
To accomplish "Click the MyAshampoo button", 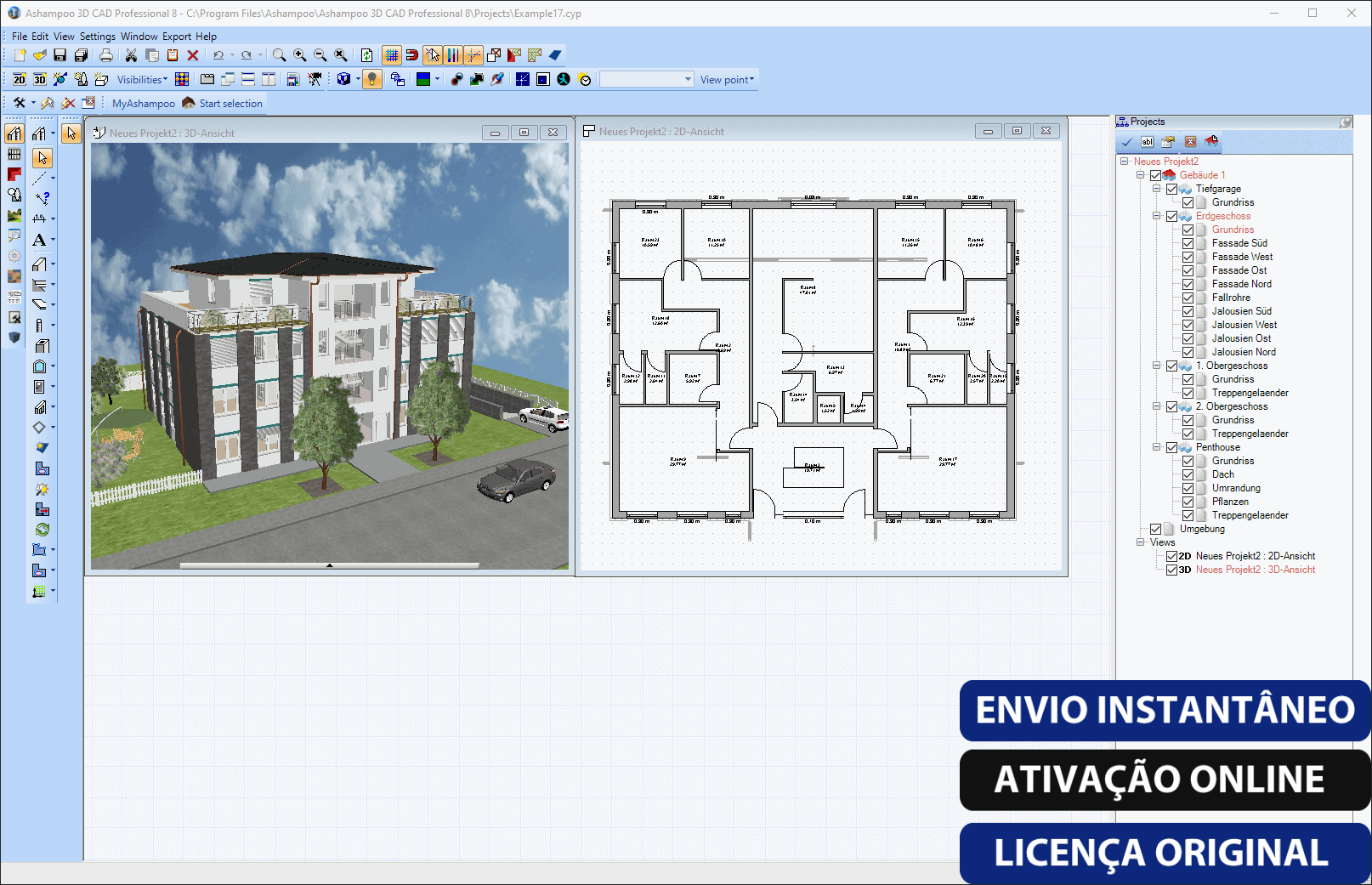I will point(144,104).
